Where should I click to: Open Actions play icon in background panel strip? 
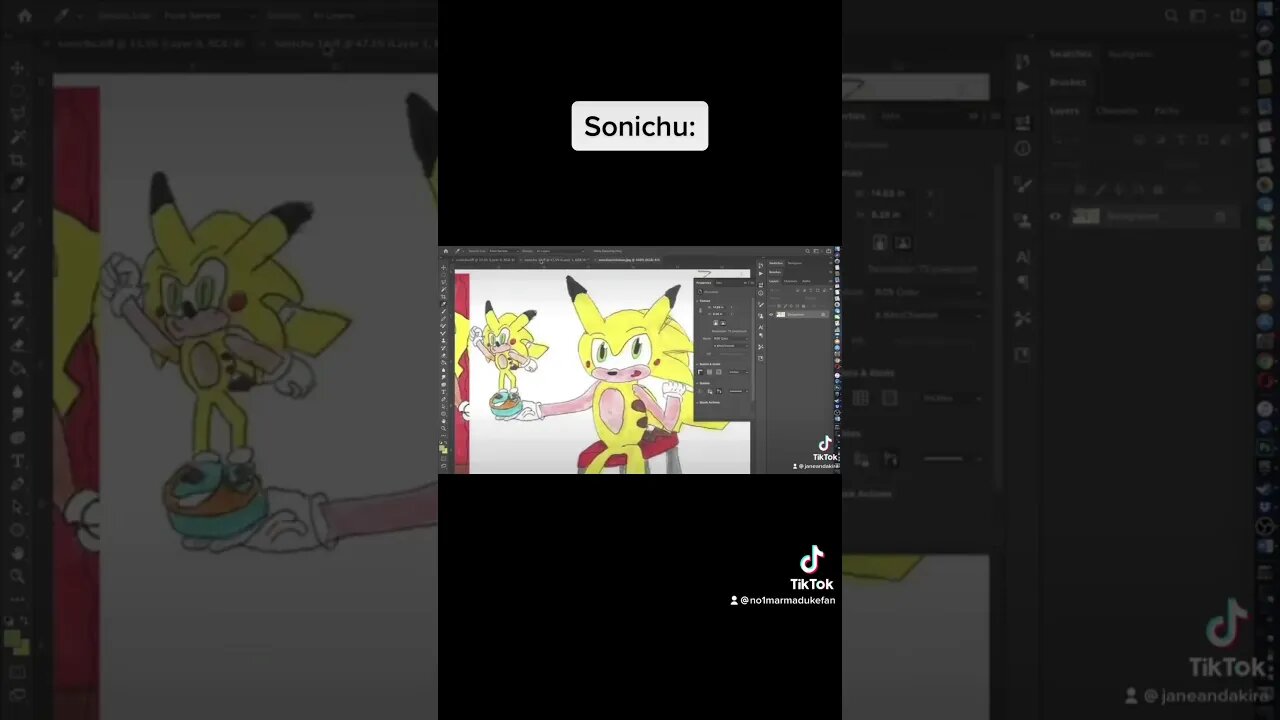(x=1022, y=87)
